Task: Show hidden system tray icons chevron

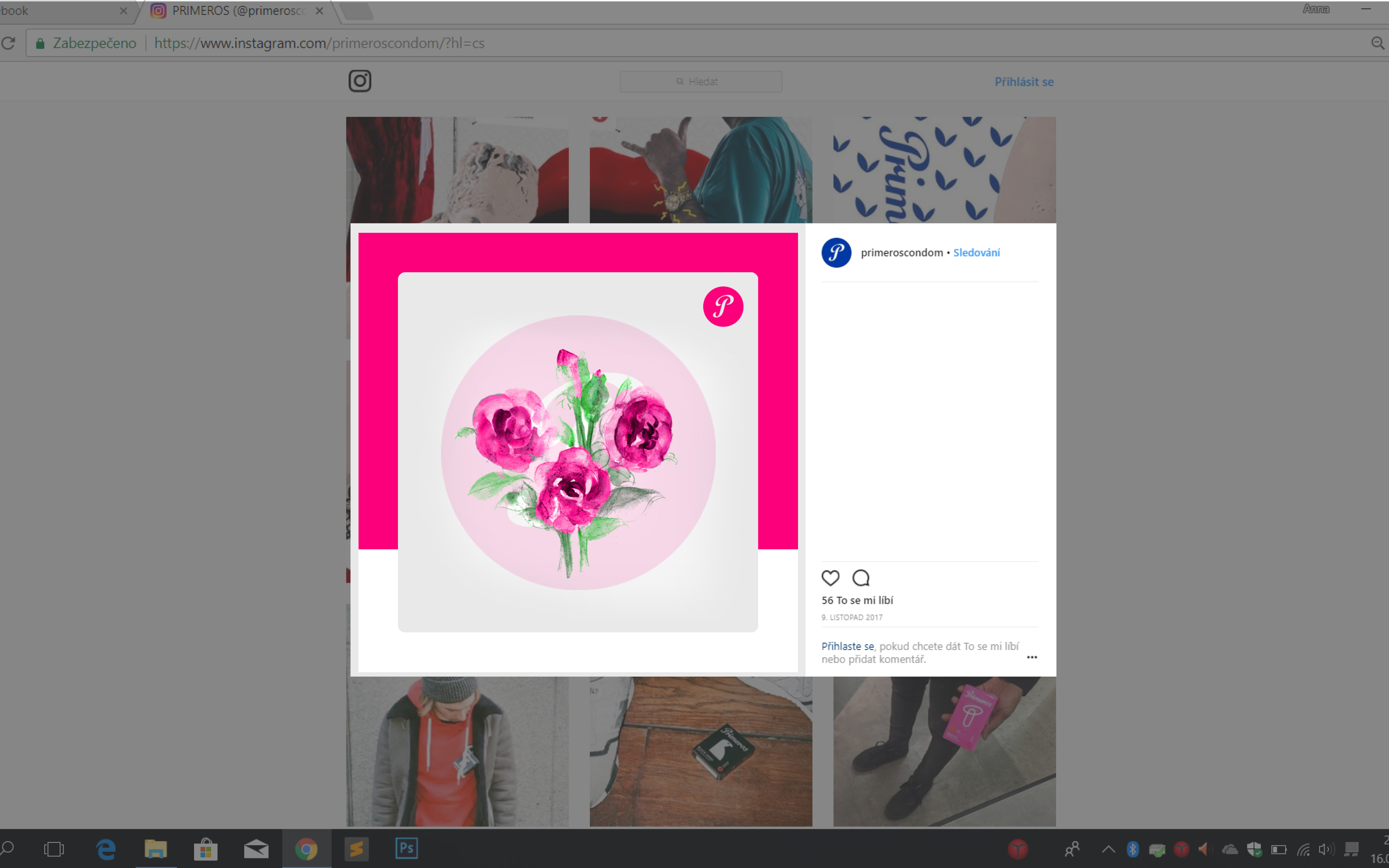Action: 1108,848
